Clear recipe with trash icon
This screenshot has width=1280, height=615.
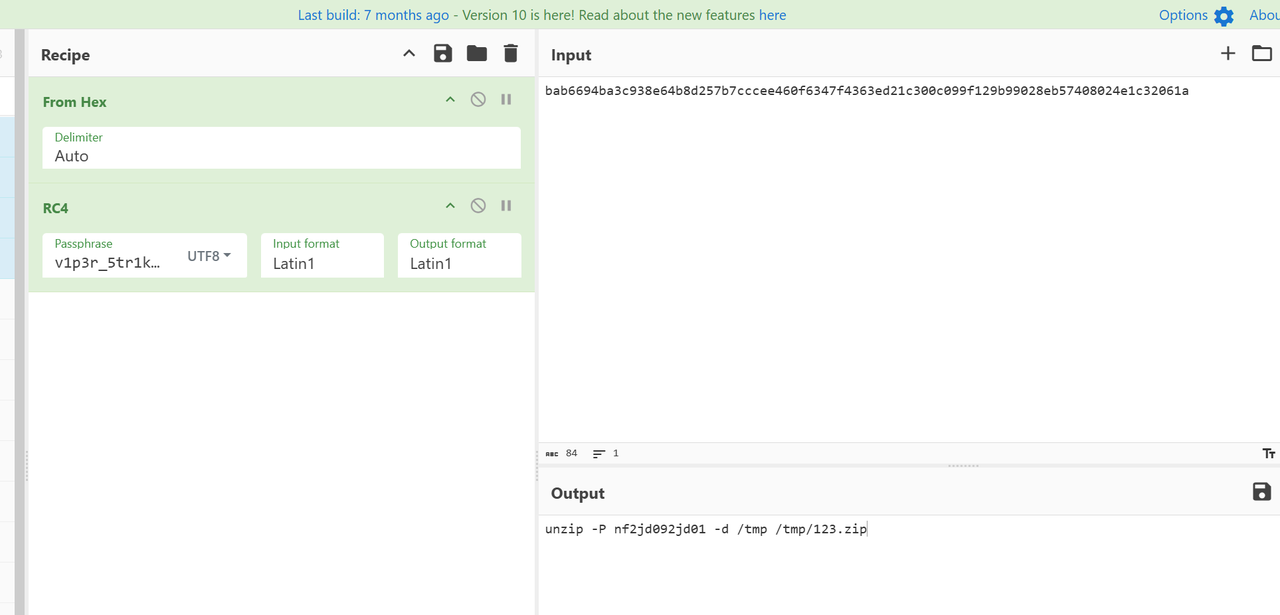pos(511,54)
